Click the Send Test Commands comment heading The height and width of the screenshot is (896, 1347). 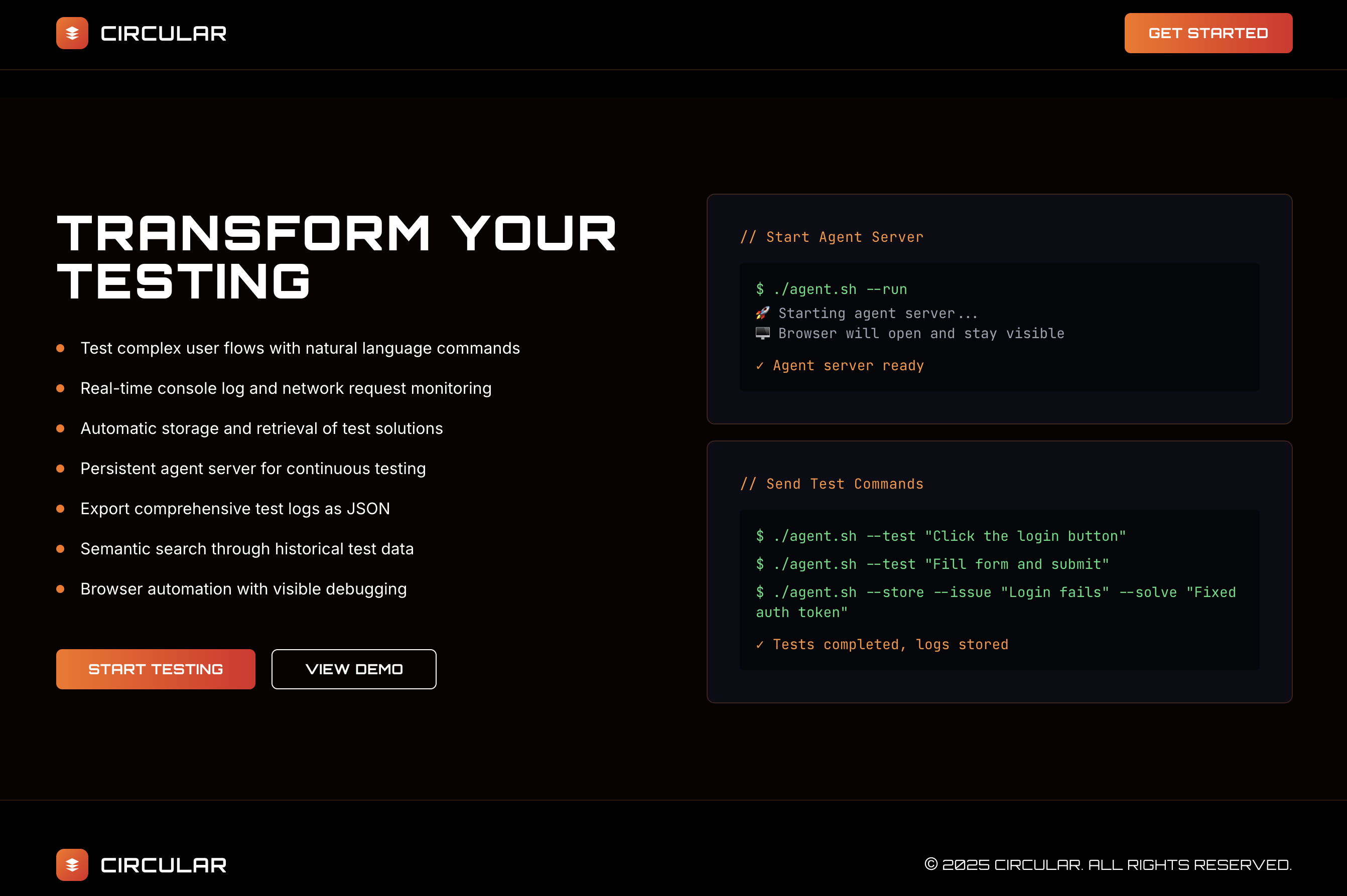click(x=832, y=484)
